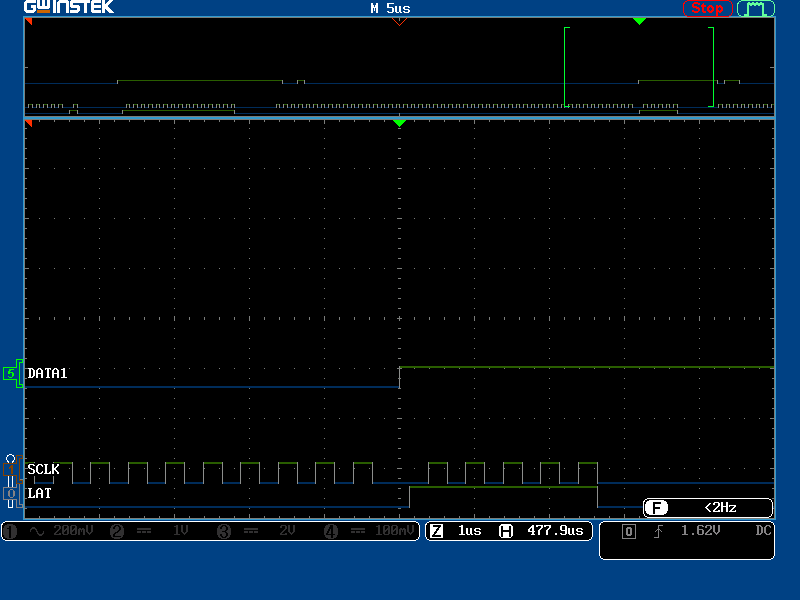Image resolution: width=800 pixels, height=600 pixels.
Task: Click the <2Hz frequency readout
Action: [x=720, y=508]
